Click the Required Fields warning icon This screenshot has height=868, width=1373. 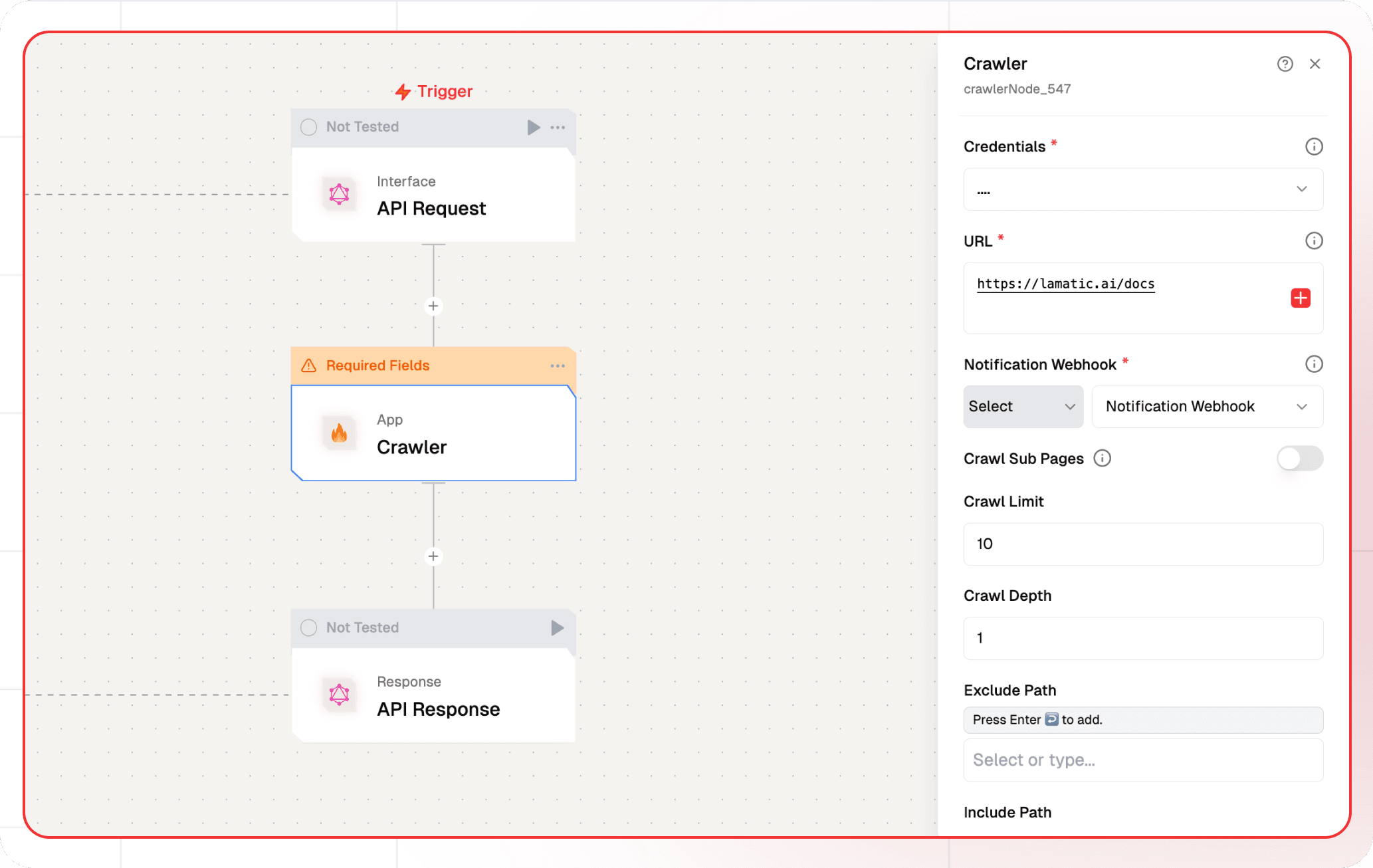pos(309,366)
